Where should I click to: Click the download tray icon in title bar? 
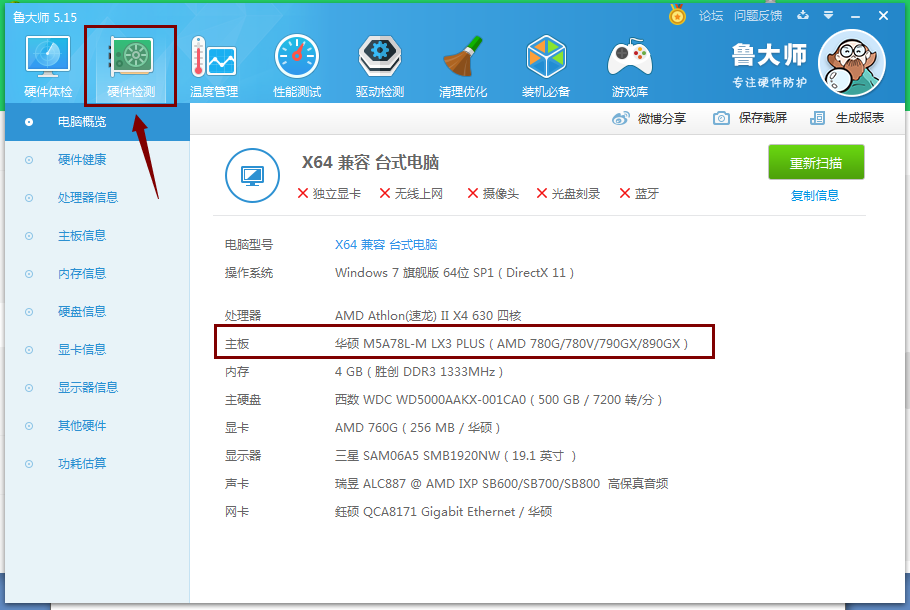(803, 16)
